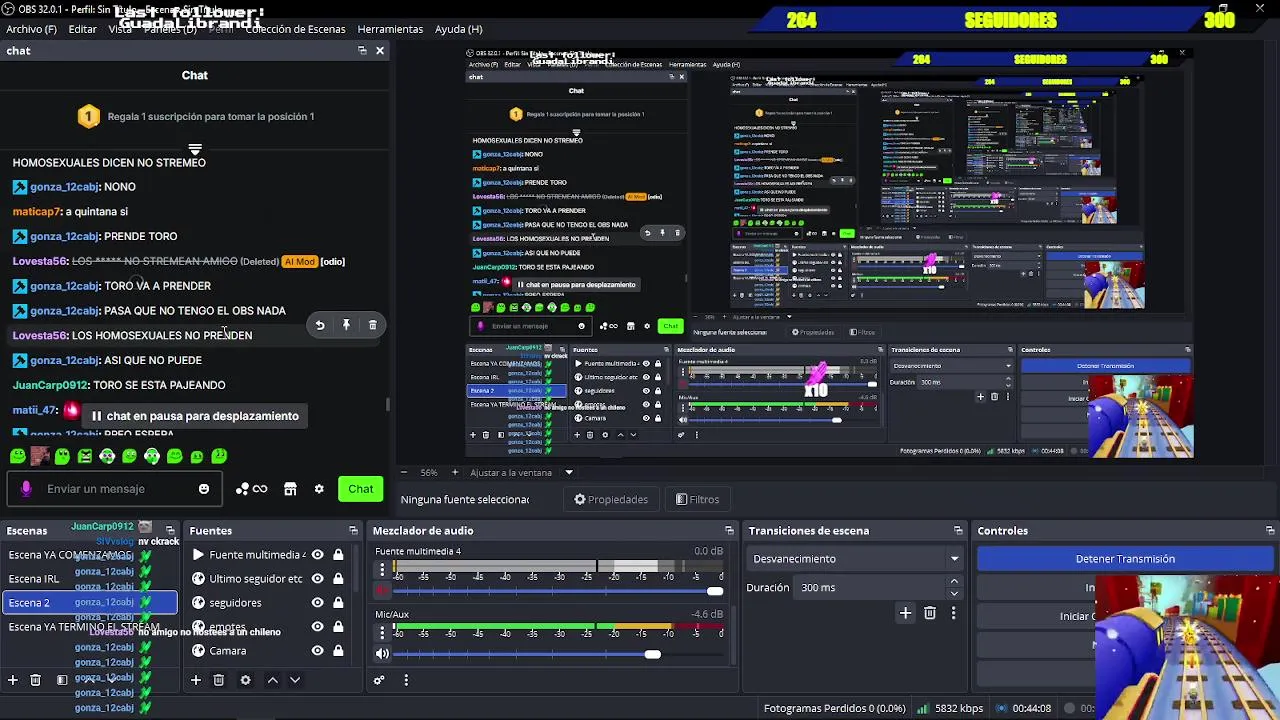Viewport: 1280px width, 720px height.
Task: Open the emoji picker in chat input
Action: click(x=204, y=489)
